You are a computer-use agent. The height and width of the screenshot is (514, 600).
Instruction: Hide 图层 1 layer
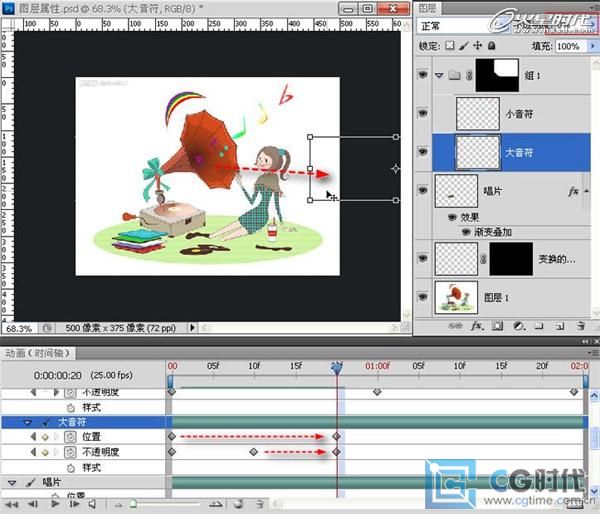[422, 296]
